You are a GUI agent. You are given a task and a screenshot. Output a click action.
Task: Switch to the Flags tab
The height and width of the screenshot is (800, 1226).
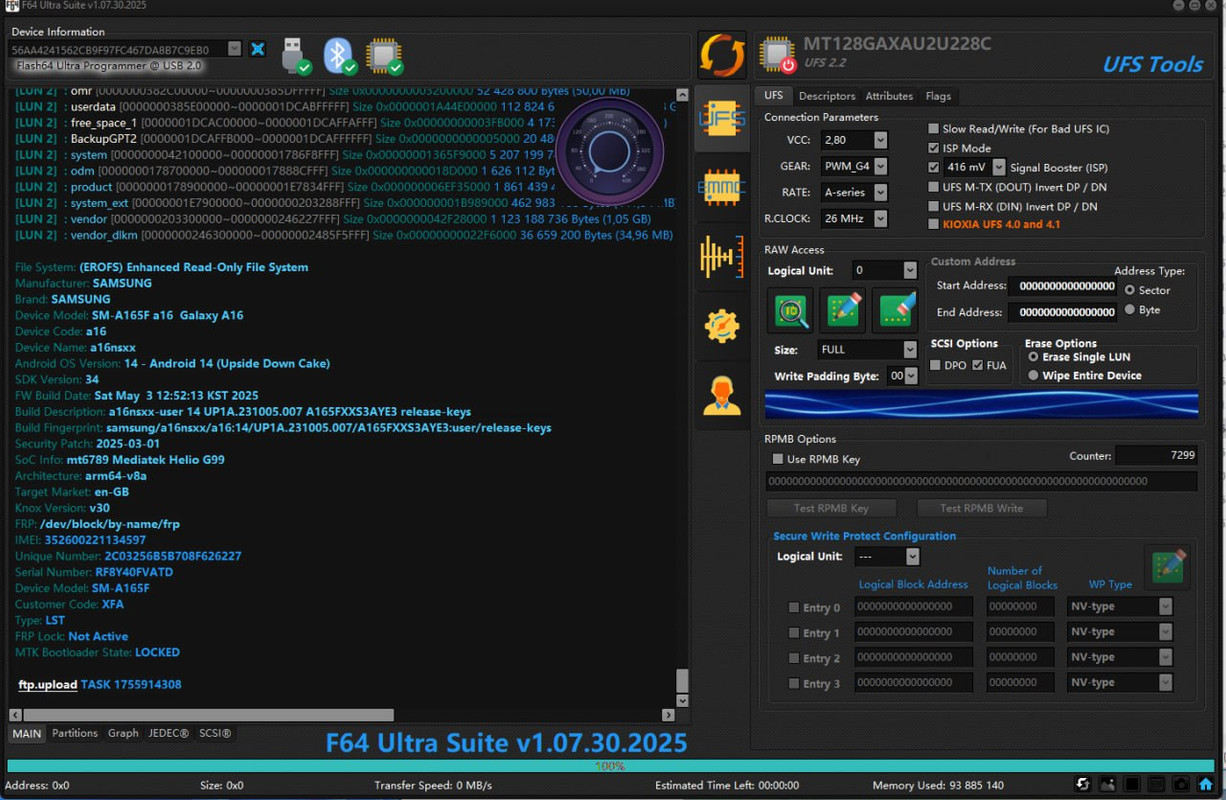tap(938, 96)
